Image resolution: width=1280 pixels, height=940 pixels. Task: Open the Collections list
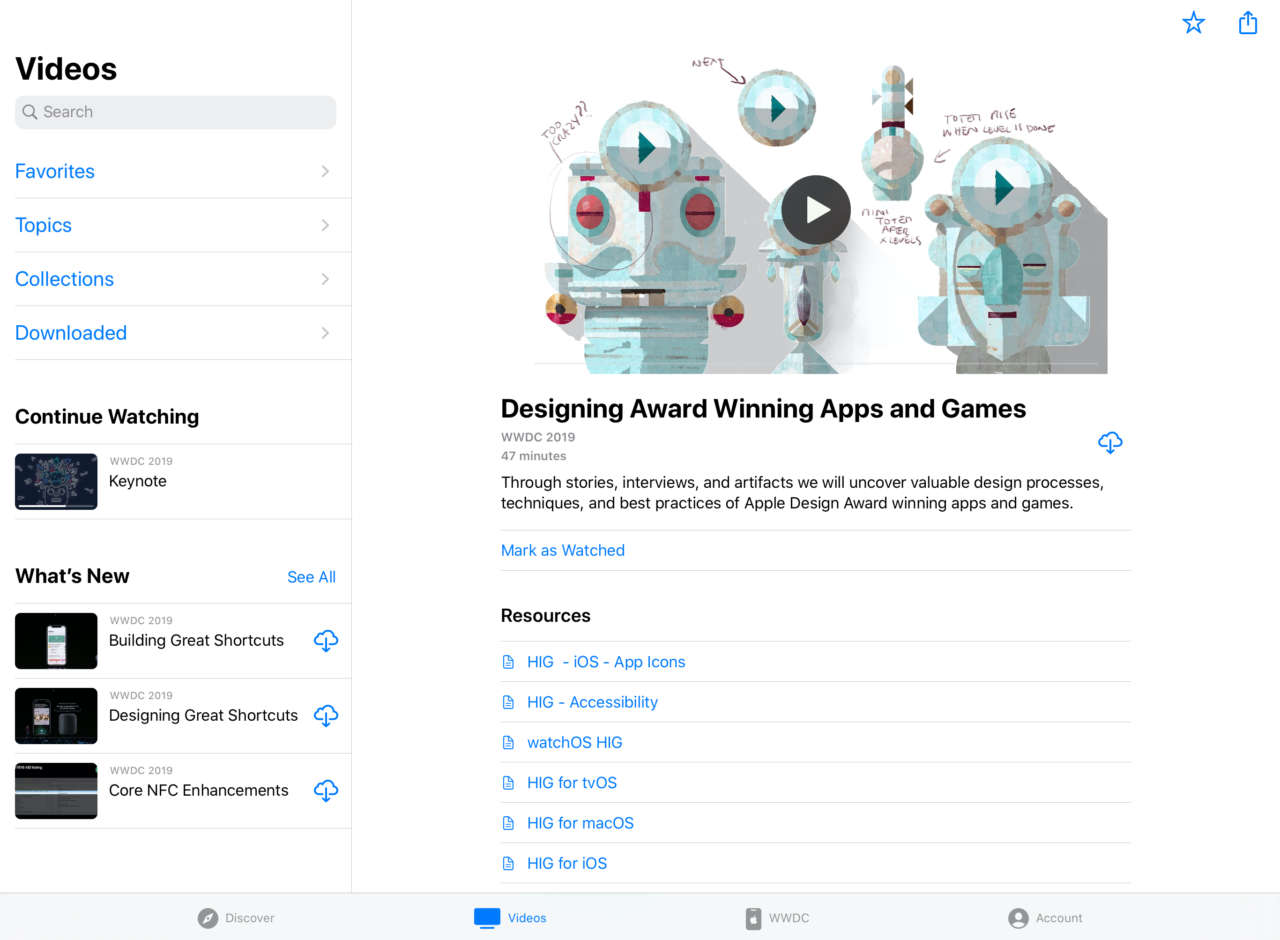point(183,279)
